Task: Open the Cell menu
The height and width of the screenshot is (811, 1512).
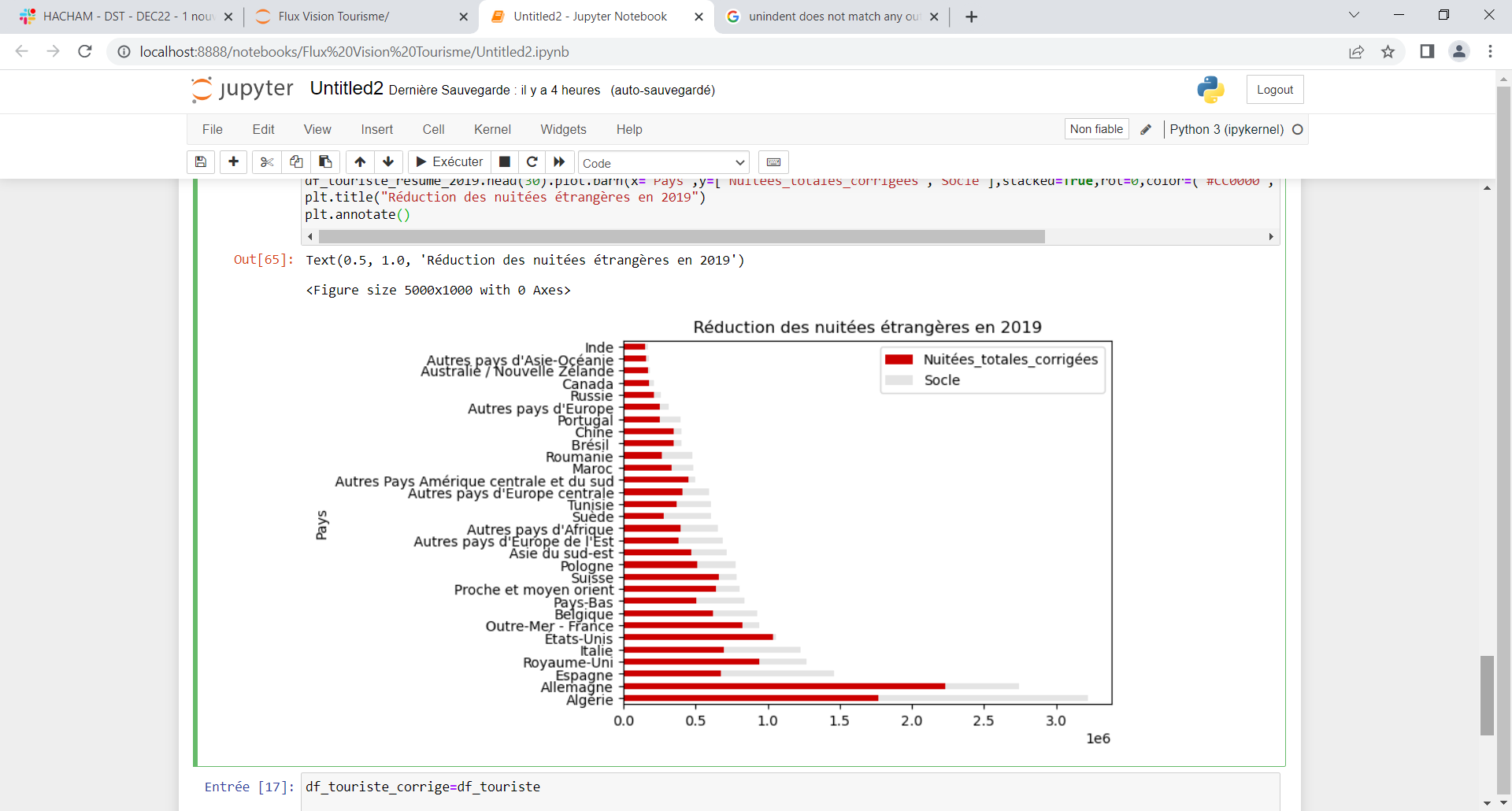Action: [x=433, y=129]
